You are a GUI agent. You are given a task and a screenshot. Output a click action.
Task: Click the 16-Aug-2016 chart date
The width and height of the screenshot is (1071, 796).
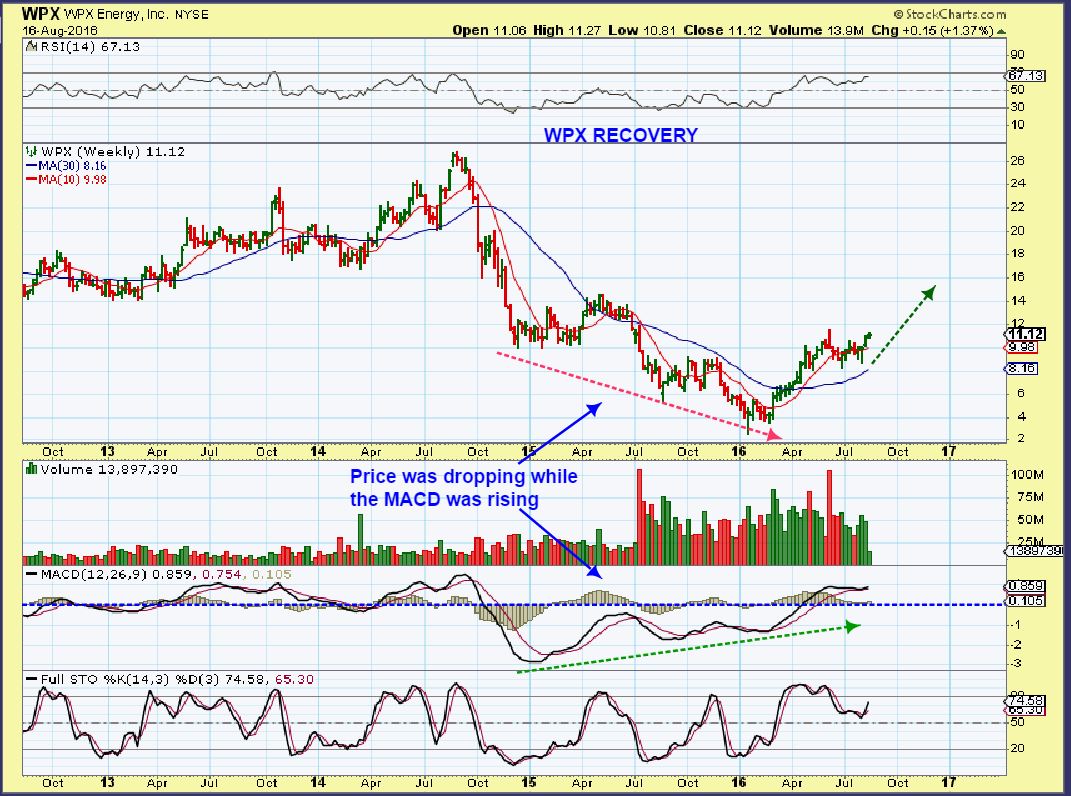59,31
